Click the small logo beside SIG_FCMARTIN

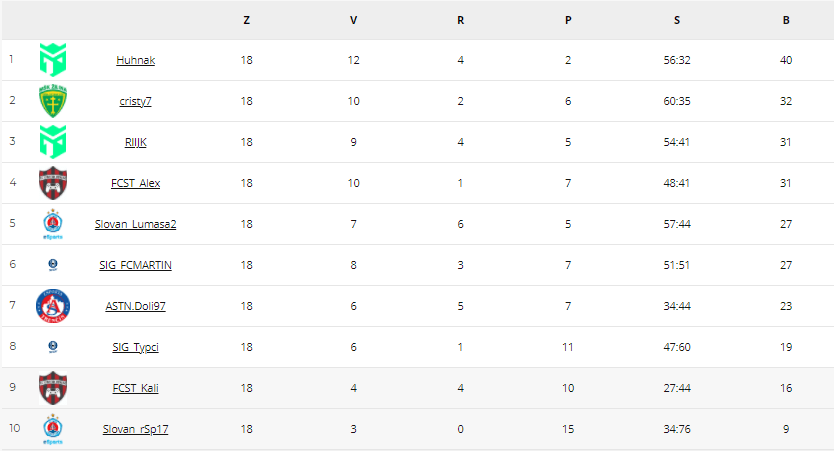tap(53, 265)
